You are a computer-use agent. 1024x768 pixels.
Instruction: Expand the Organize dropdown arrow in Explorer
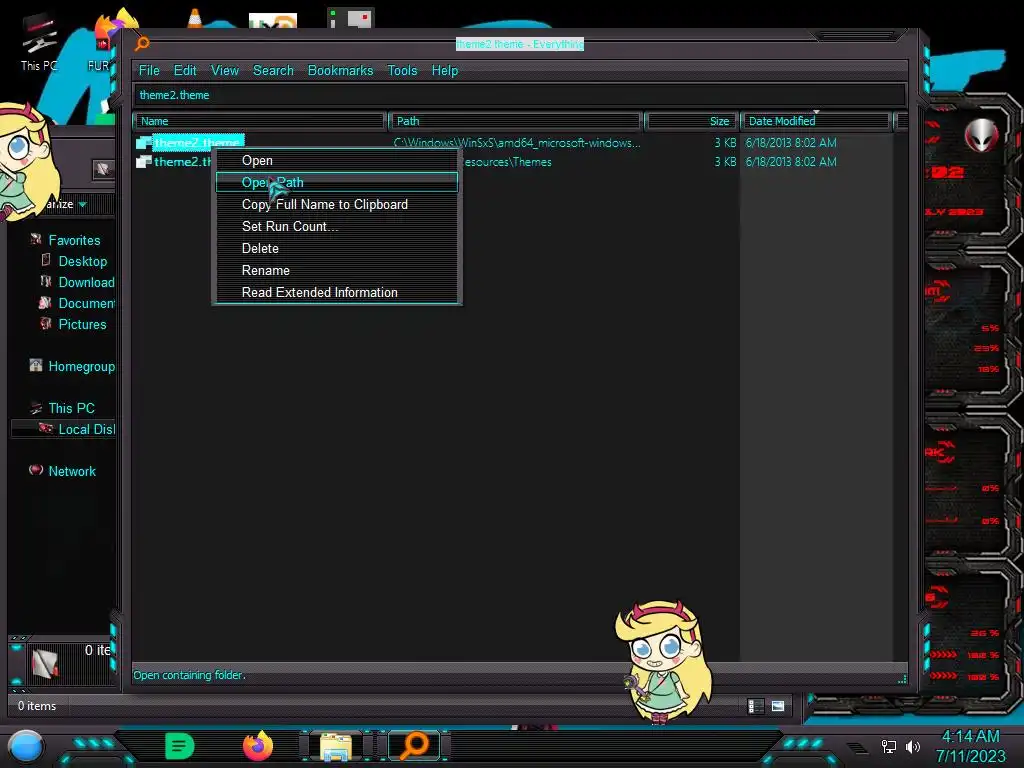[82, 204]
